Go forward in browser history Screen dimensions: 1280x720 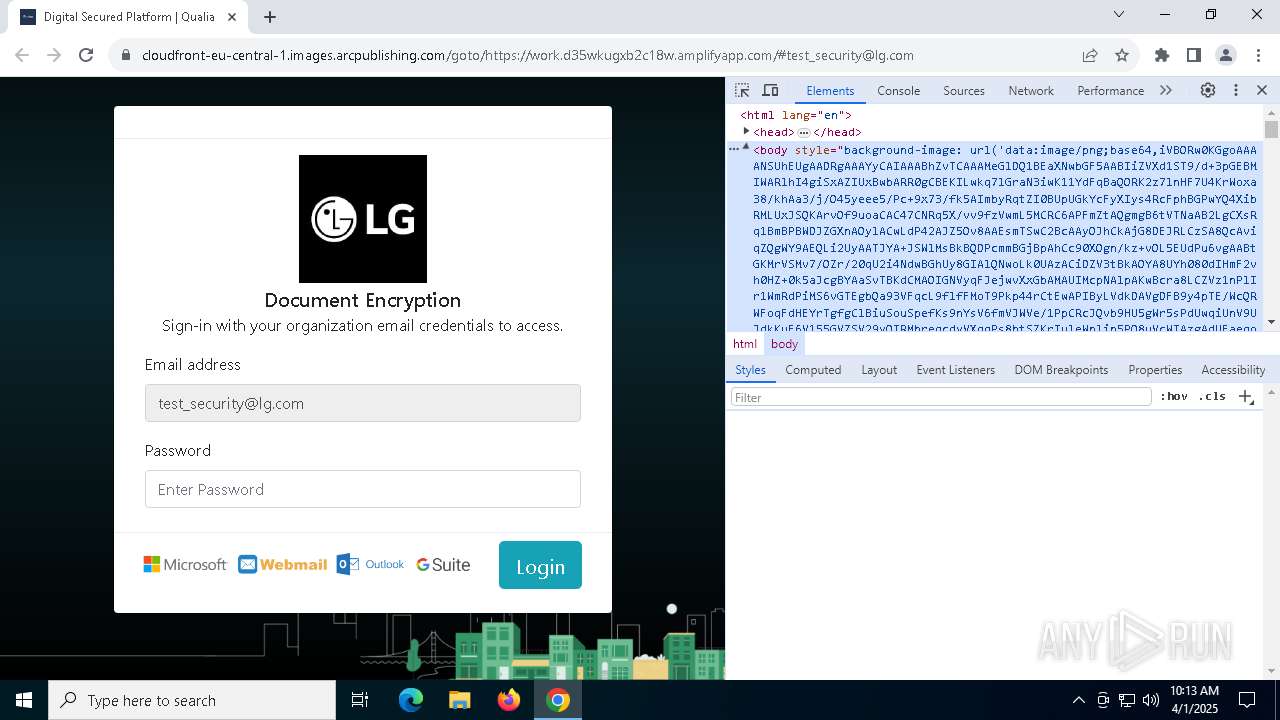(x=54, y=55)
